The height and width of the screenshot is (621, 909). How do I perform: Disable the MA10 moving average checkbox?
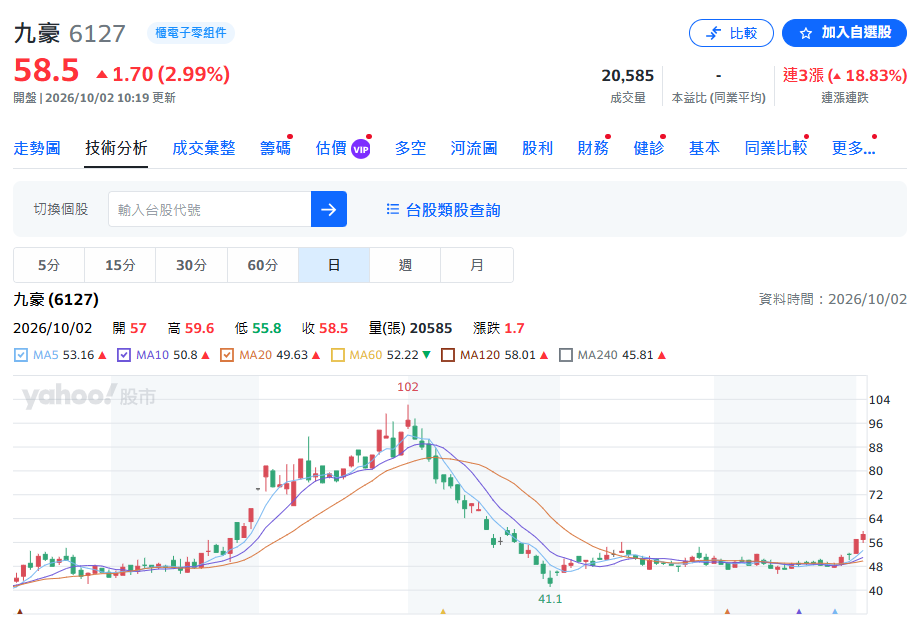coord(123,355)
